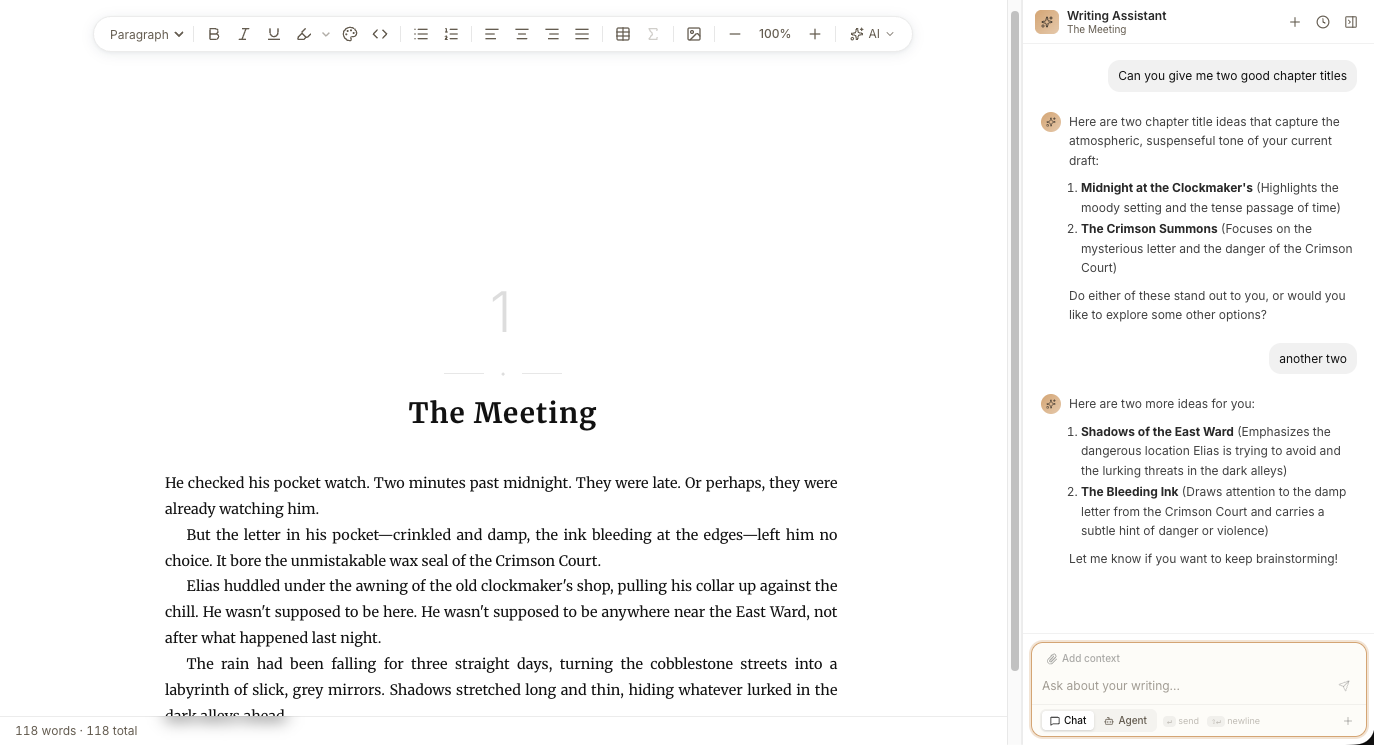Click paragraph starting 'Elias huddled under the awning'
1374x745 pixels.
(501, 611)
